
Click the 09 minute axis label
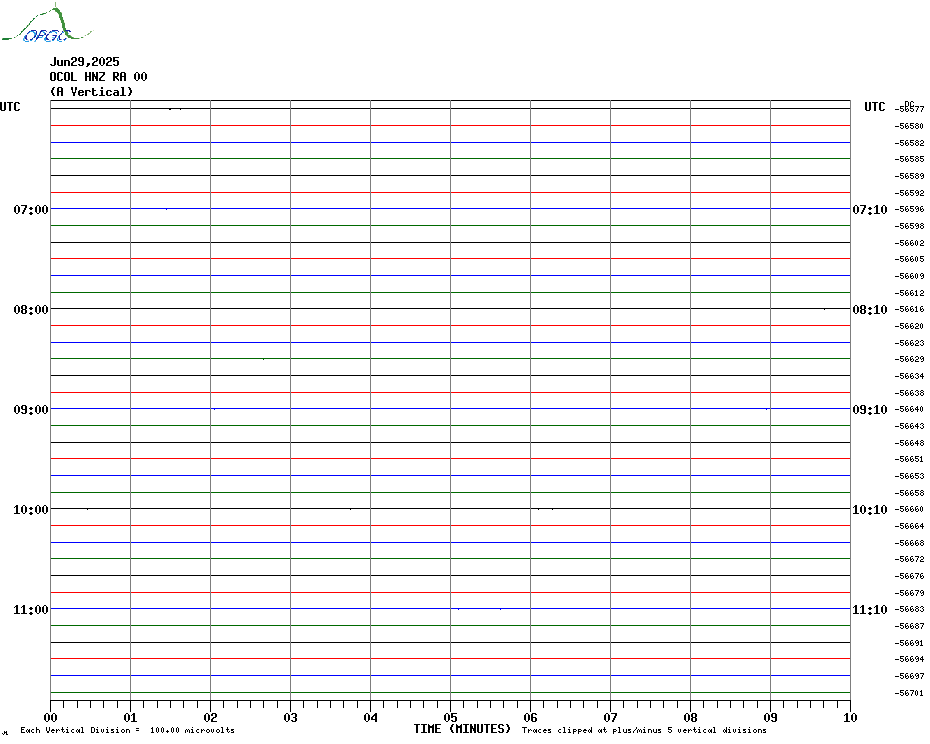point(770,718)
